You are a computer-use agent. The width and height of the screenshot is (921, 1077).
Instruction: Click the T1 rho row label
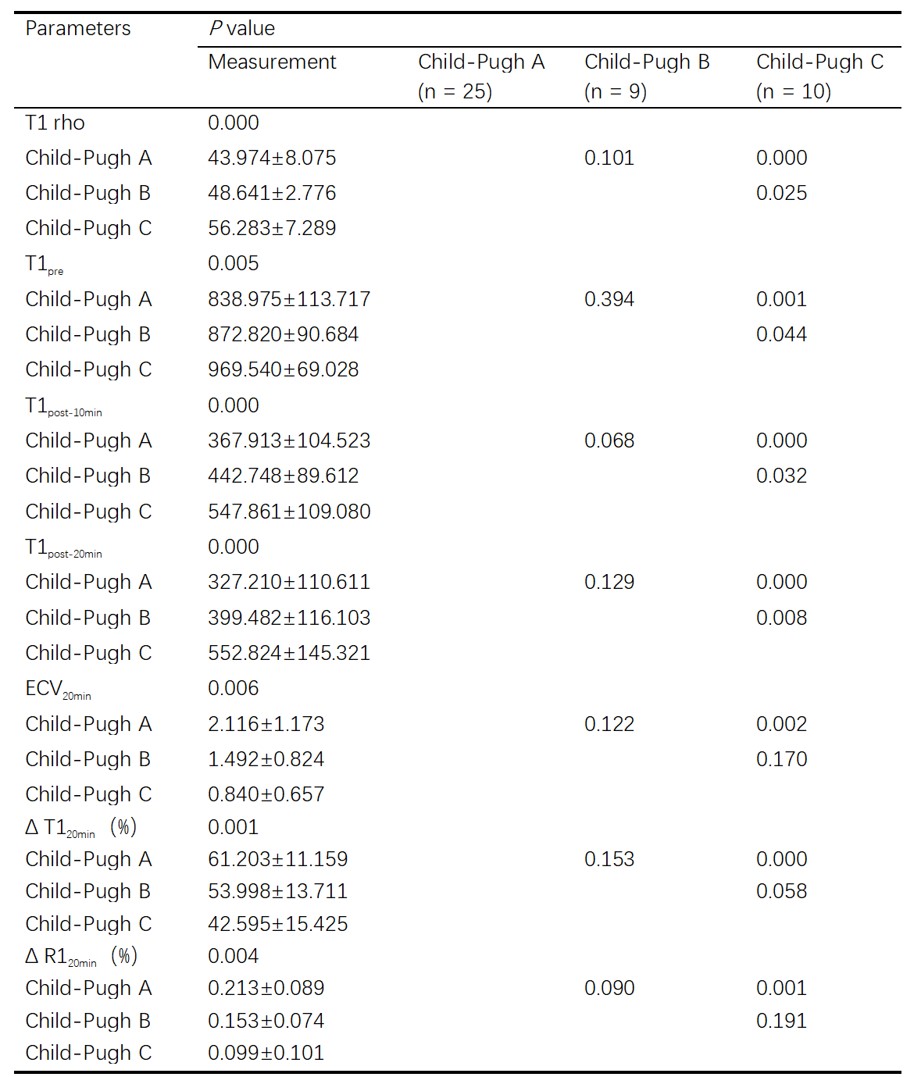point(55,123)
